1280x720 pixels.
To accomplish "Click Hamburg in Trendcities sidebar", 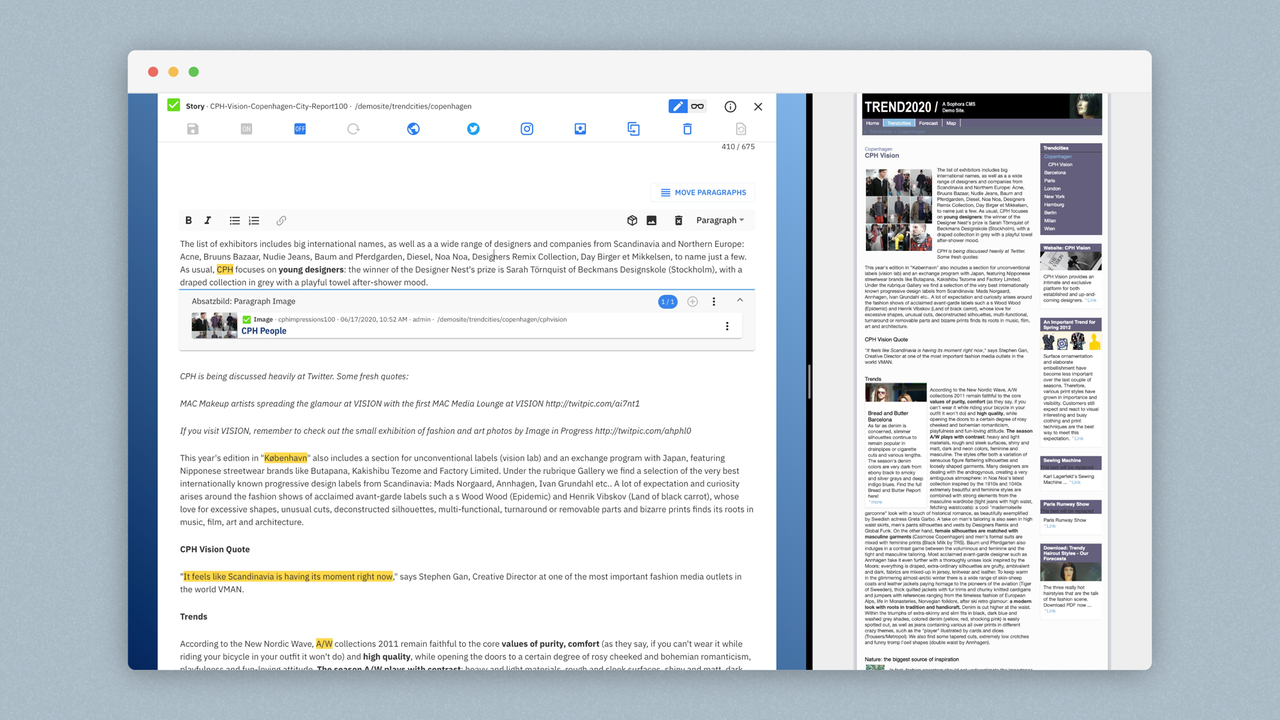I will (x=1054, y=204).
